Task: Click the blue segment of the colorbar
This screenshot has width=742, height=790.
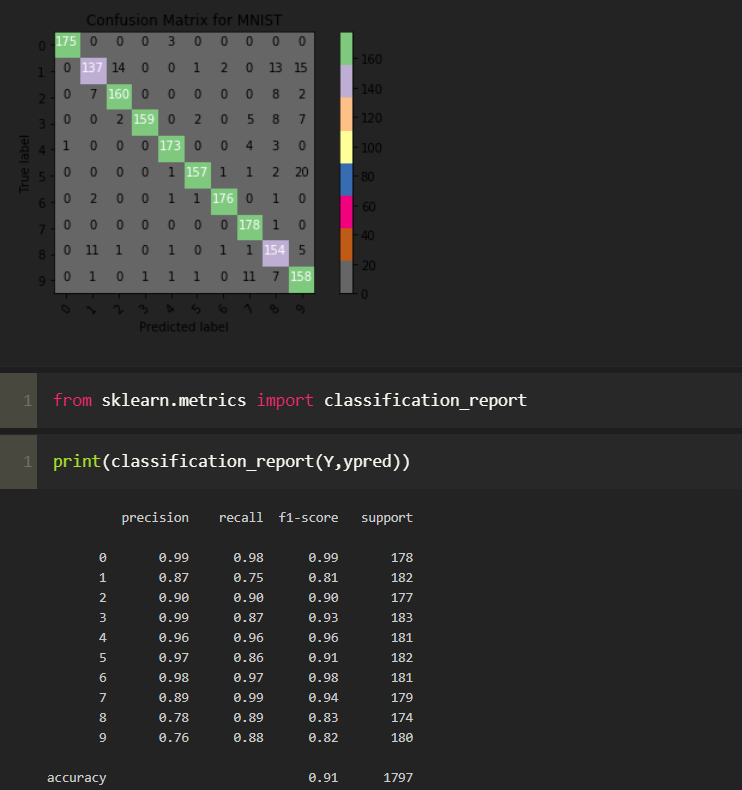Action: (346, 179)
